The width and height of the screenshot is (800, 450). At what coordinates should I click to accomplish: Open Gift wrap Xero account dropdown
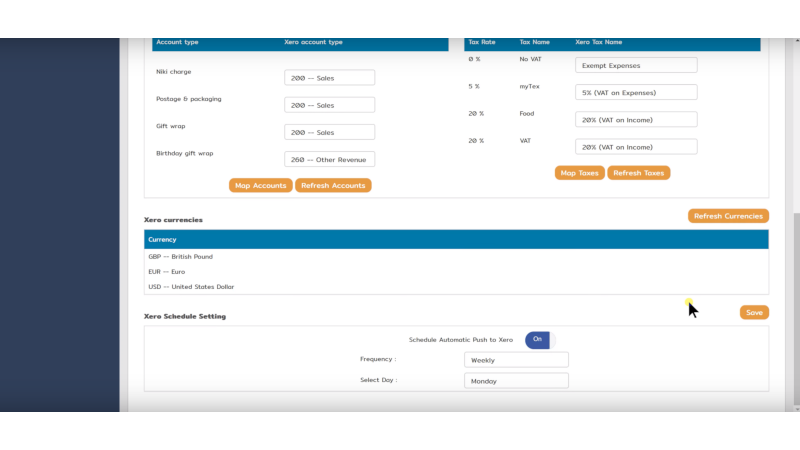[x=329, y=132]
